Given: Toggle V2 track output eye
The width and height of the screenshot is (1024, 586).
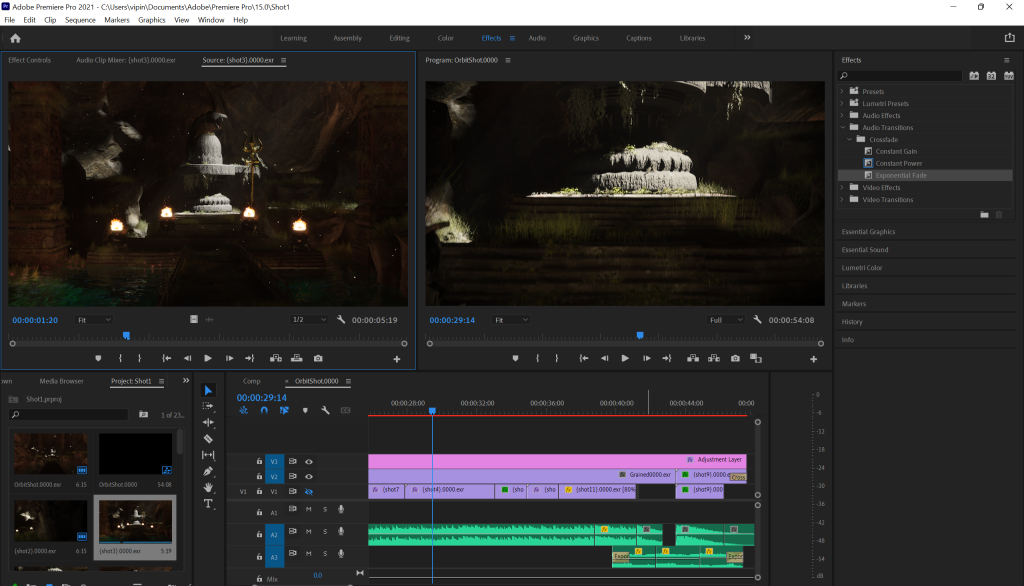Looking at the screenshot, I should (x=309, y=477).
